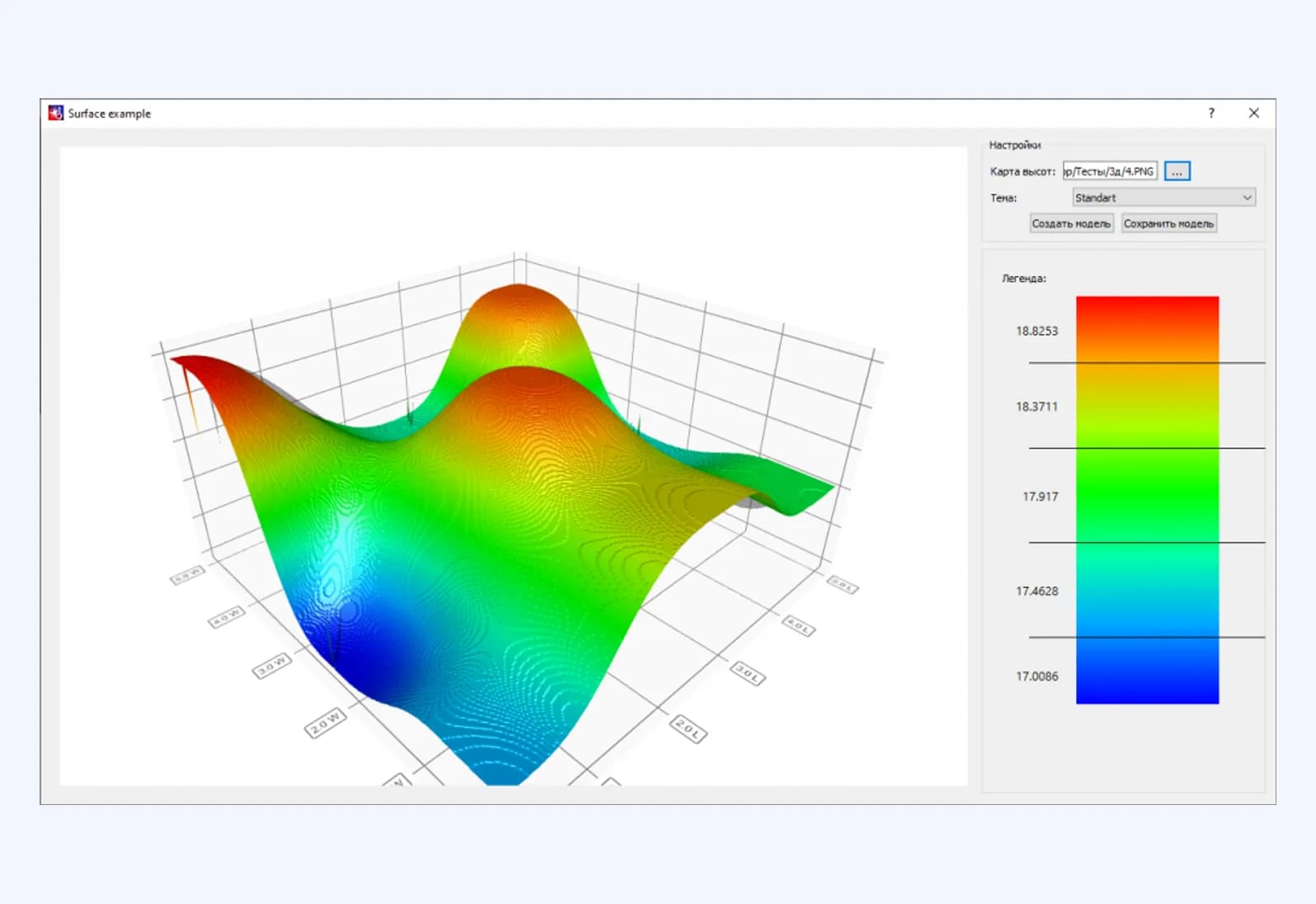1316x904 pixels.
Task: Click the question mark help button
Action: pos(1211,113)
